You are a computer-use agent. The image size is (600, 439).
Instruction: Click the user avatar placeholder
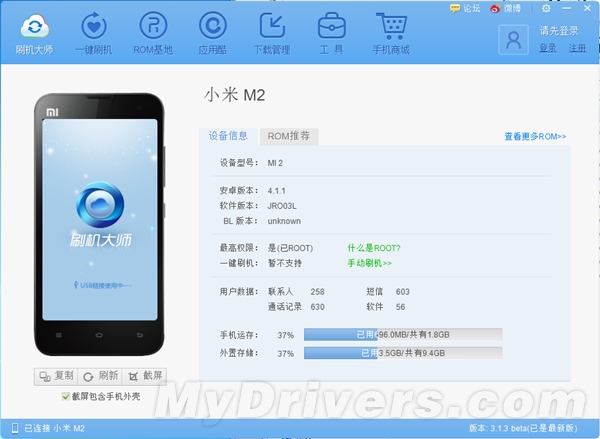tap(514, 40)
